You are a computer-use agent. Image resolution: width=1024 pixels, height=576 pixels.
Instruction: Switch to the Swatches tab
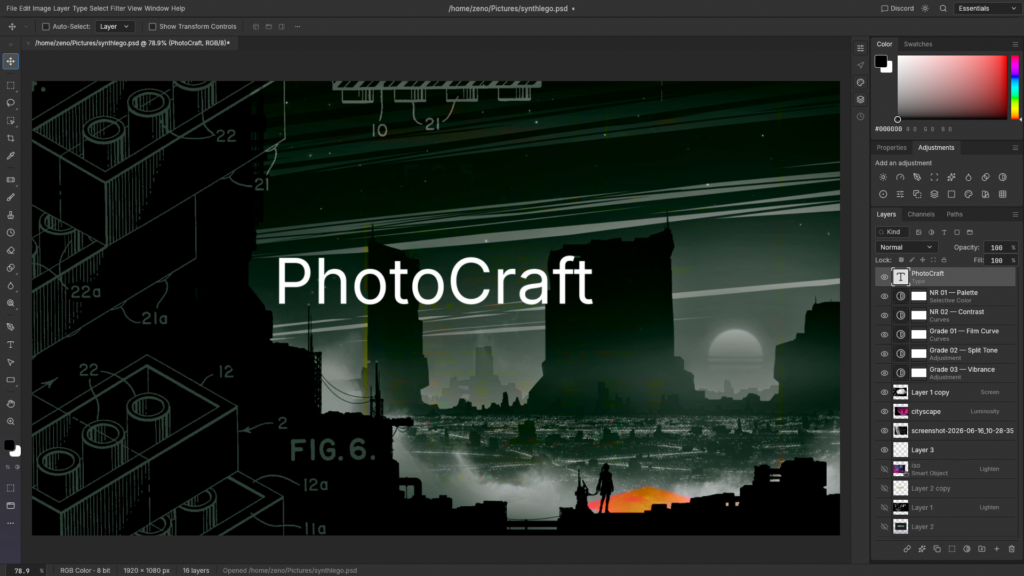click(x=918, y=44)
